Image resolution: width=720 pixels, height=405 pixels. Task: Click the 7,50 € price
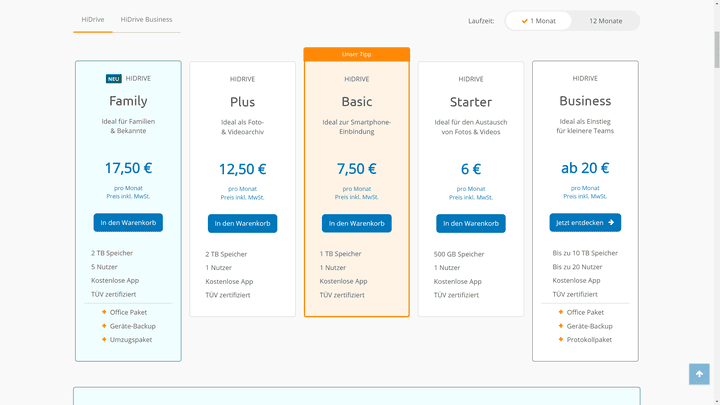click(x=357, y=169)
